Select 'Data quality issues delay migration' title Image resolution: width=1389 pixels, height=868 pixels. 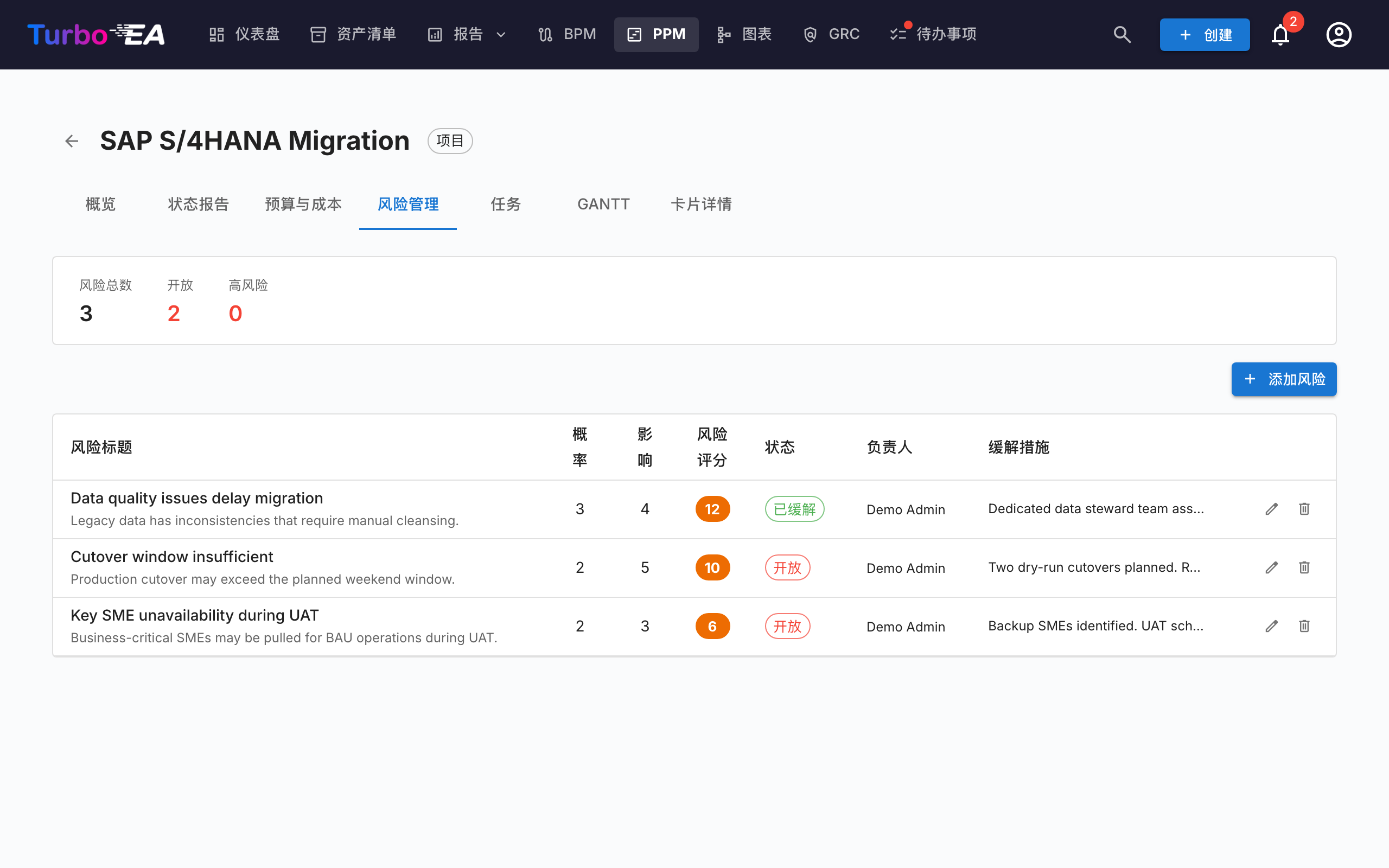click(197, 499)
